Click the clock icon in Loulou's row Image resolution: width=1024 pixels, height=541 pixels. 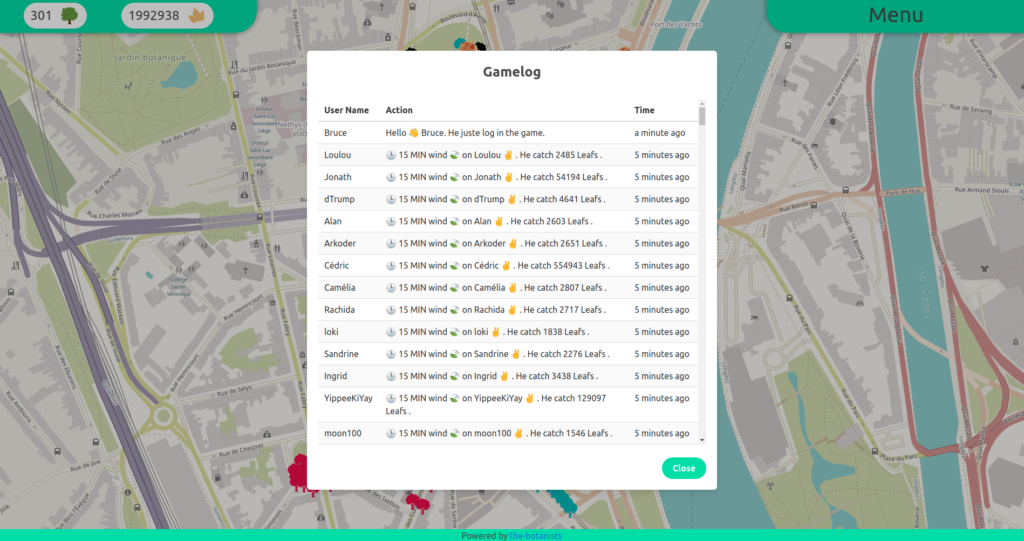391,155
